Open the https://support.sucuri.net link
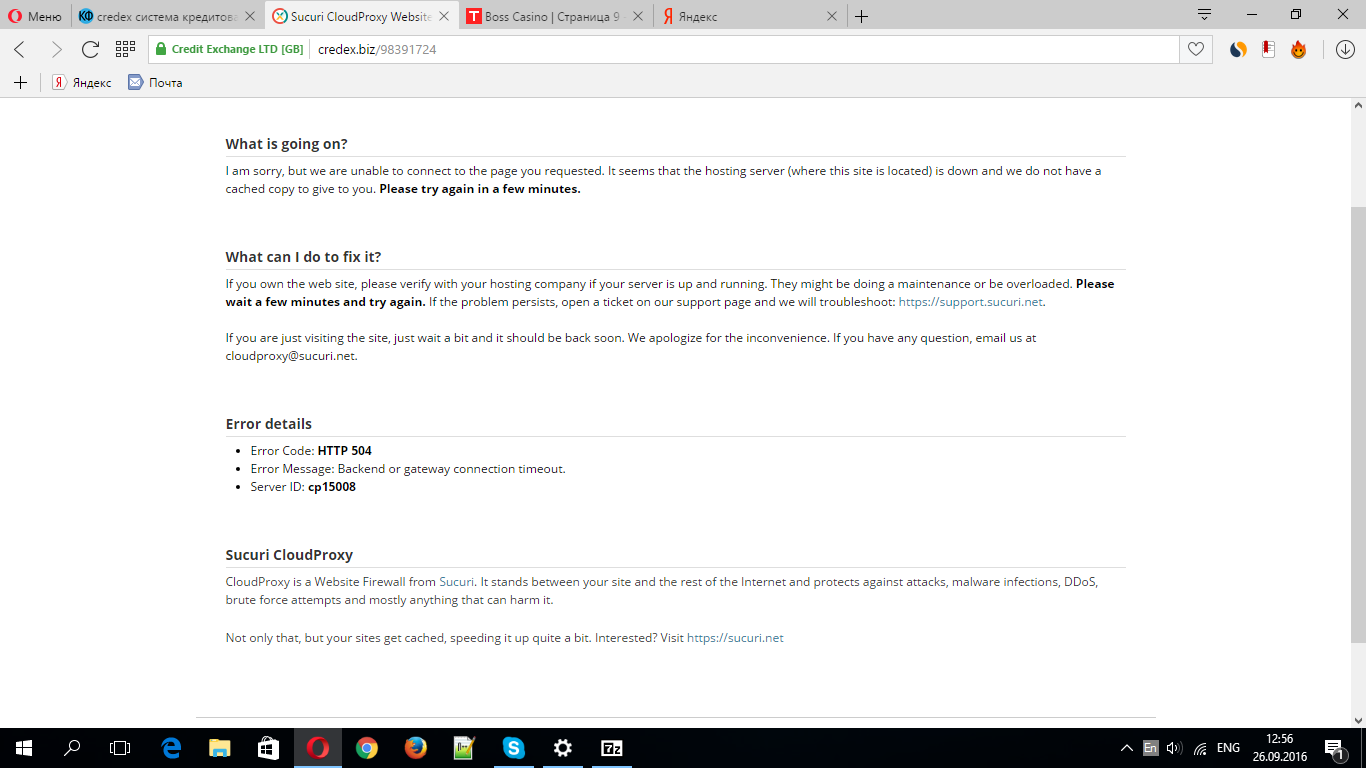 point(971,302)
